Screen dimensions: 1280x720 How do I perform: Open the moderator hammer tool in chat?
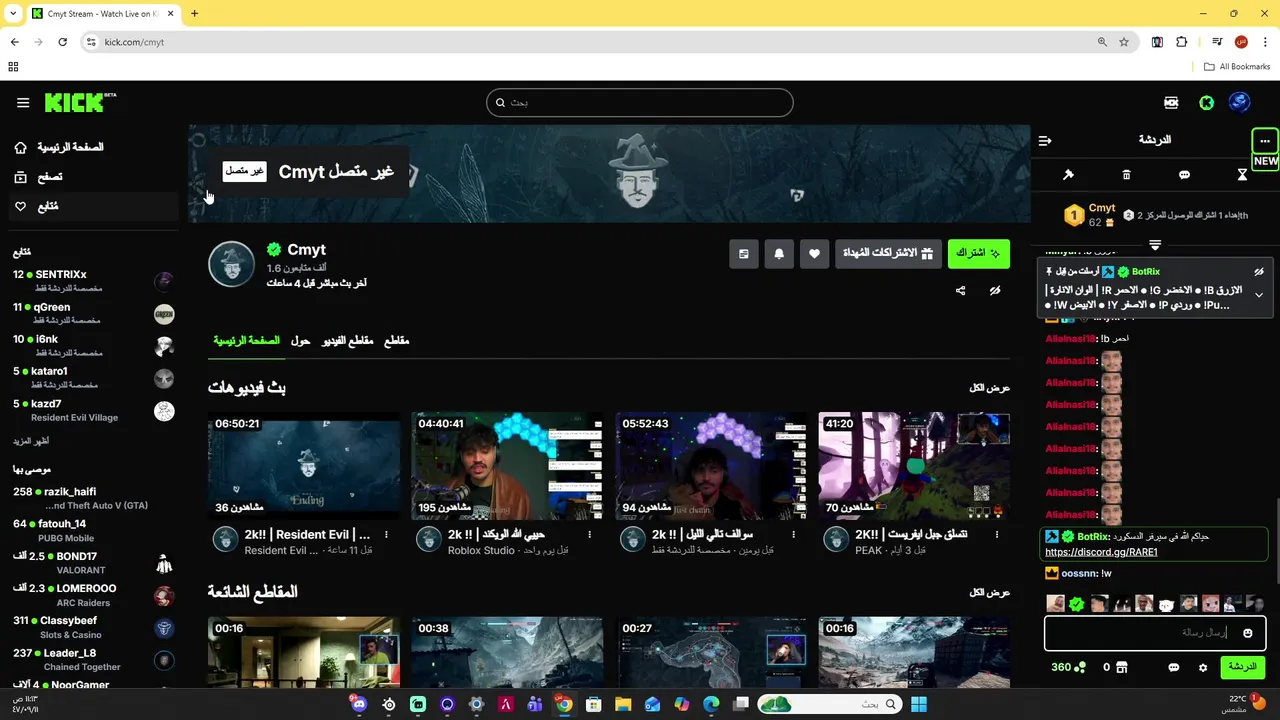point(1068,175)
